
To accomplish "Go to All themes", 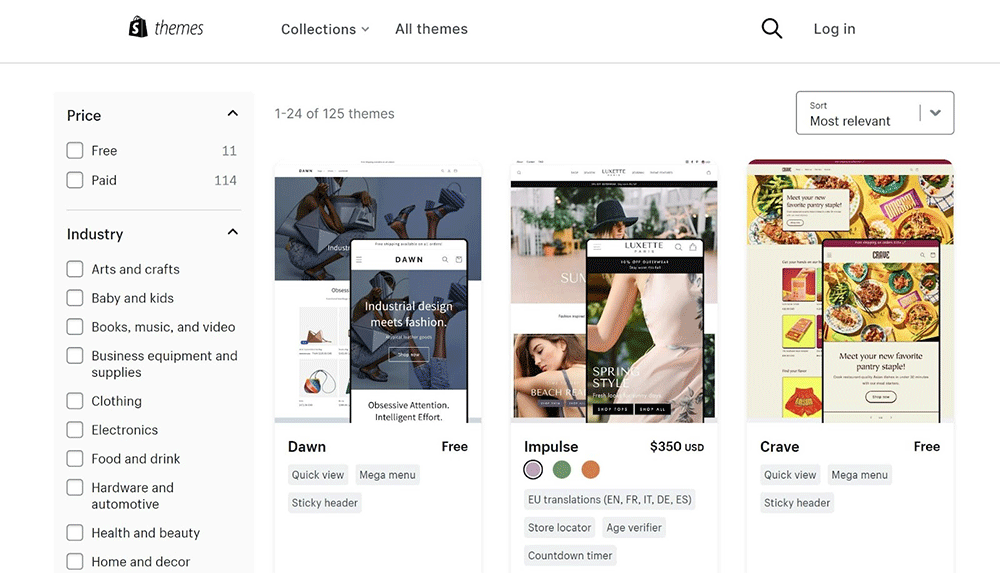I will tap(431, 29).
